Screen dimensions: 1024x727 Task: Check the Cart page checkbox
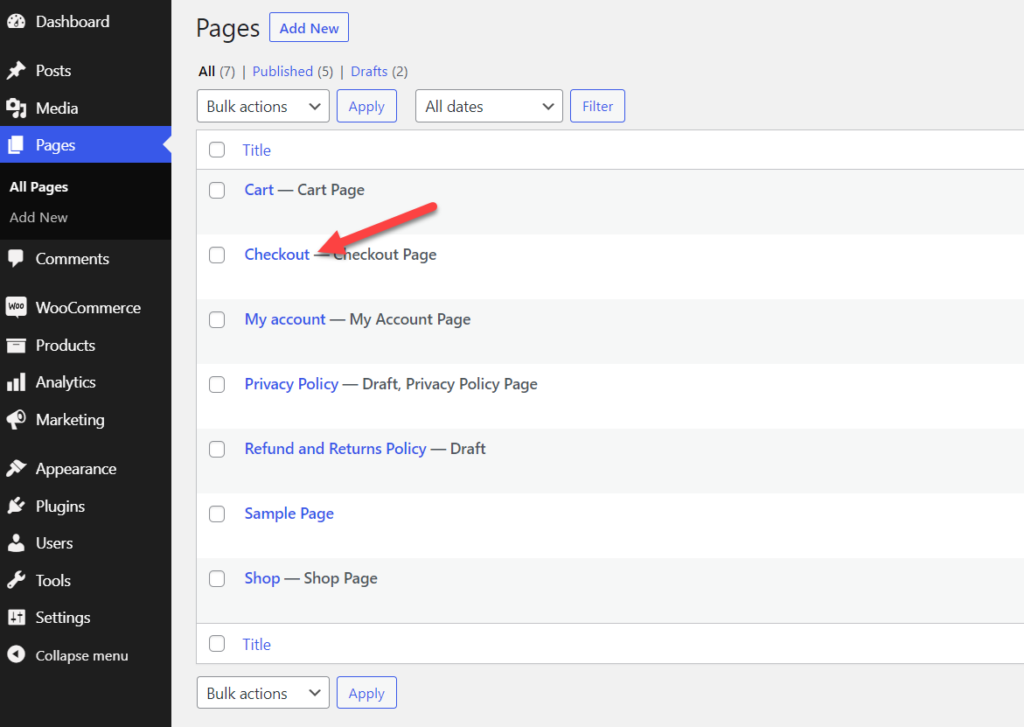pyautogui.click(x=217, y=190)
